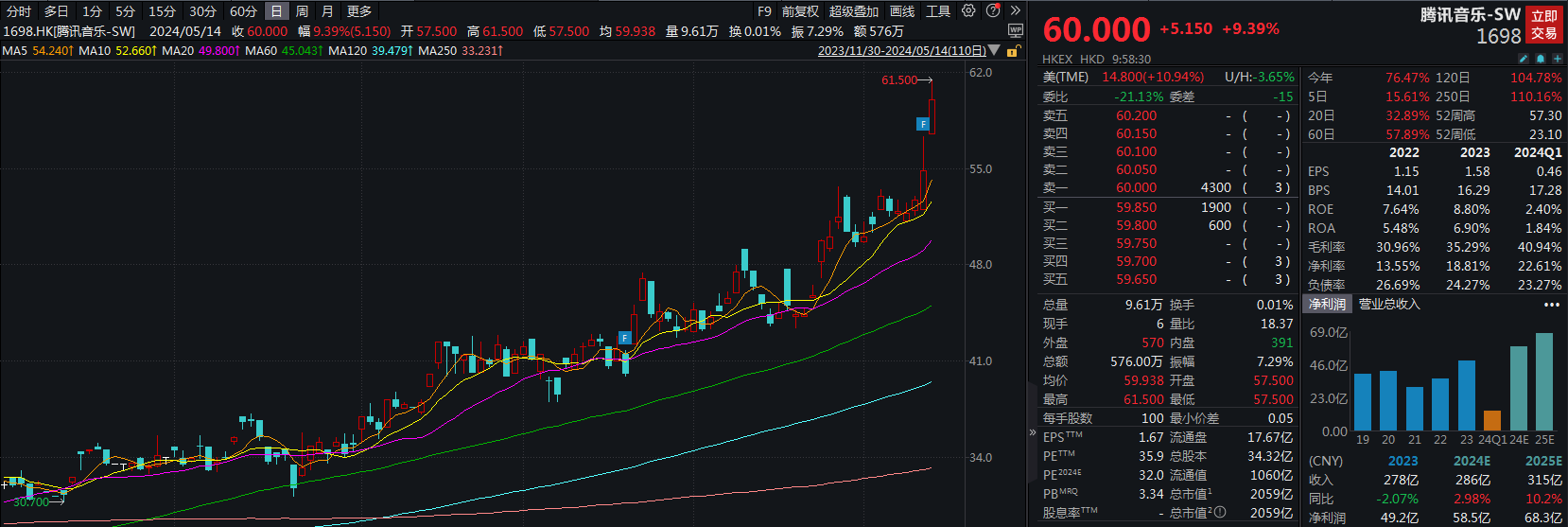The image size is (1568, 527).
Task: Click bid price 买二 59.800
Action: 1136,225
